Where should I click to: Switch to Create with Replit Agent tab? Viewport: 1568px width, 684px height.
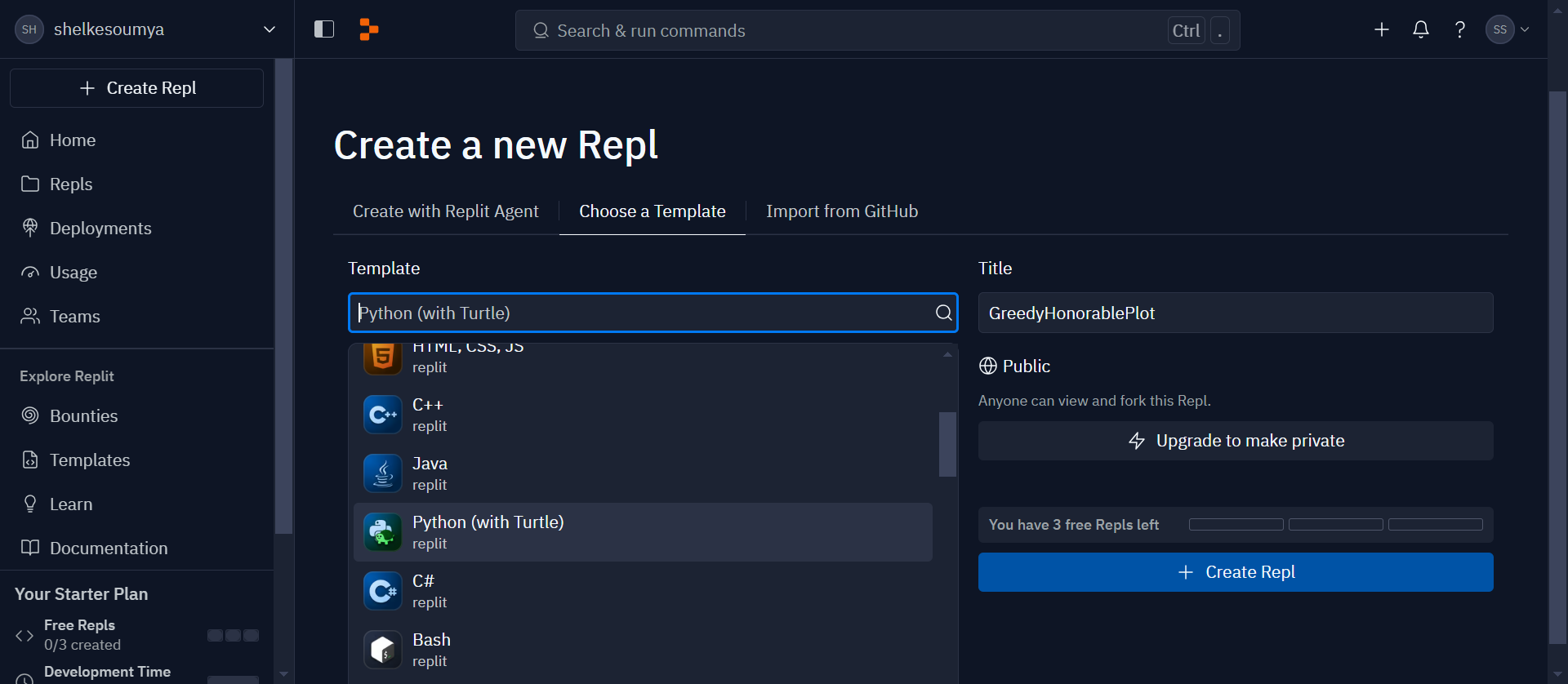coord(446,211)
